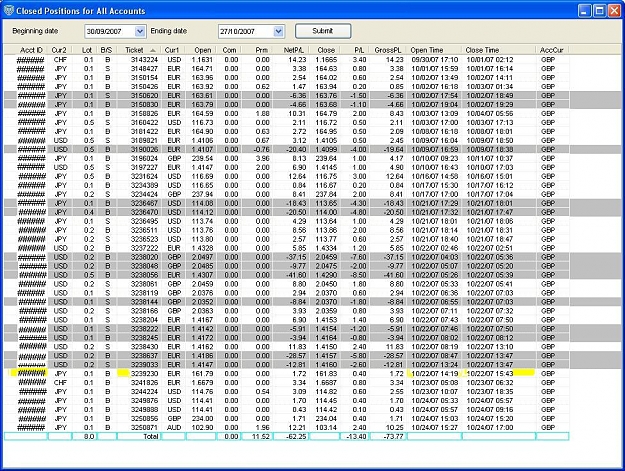Select ticket 3148427 cell
Viewport: 625px width, 471px height.
click(x=144, y=69)
